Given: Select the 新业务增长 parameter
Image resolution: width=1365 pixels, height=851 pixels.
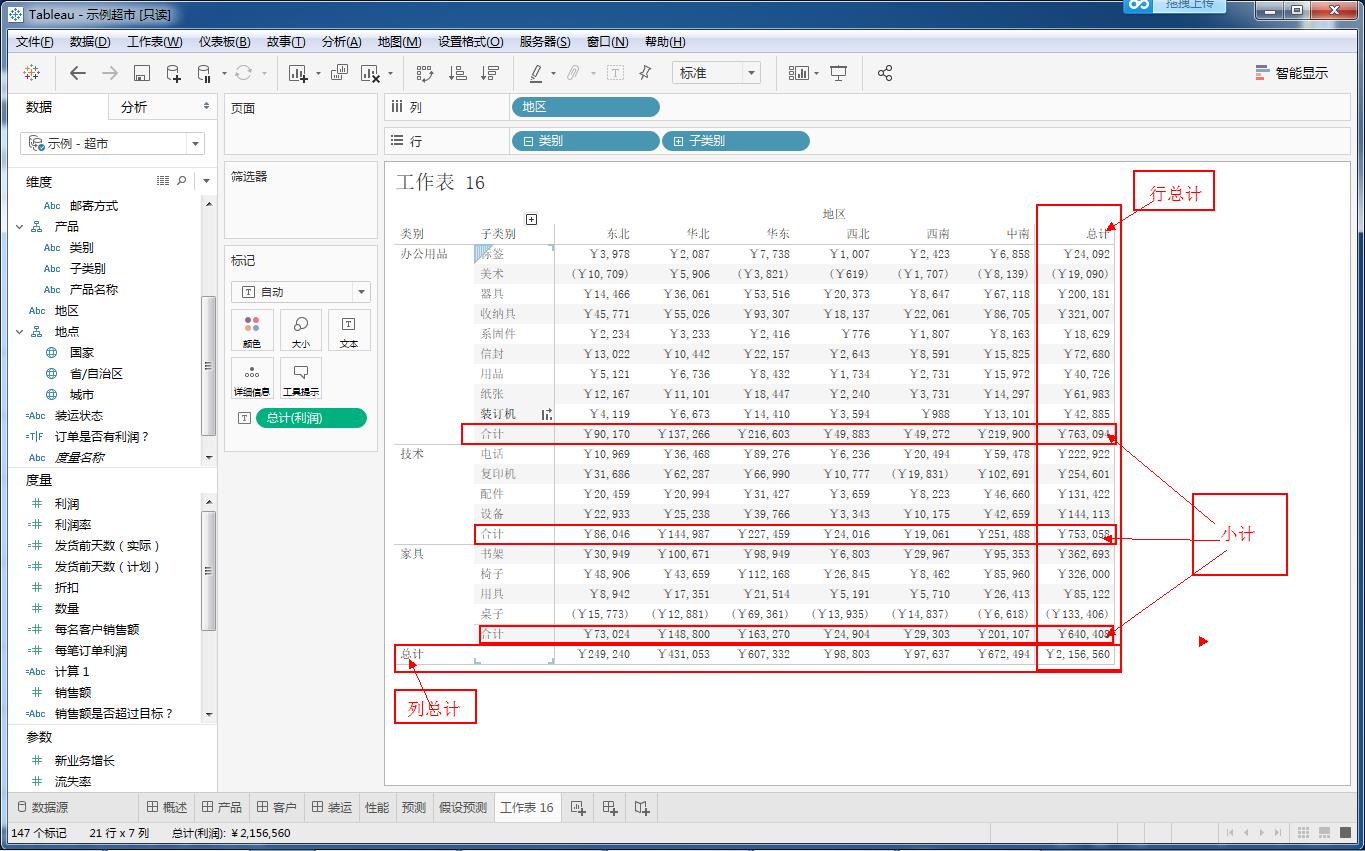Looking at the screenshot, I should click(85, 760).
